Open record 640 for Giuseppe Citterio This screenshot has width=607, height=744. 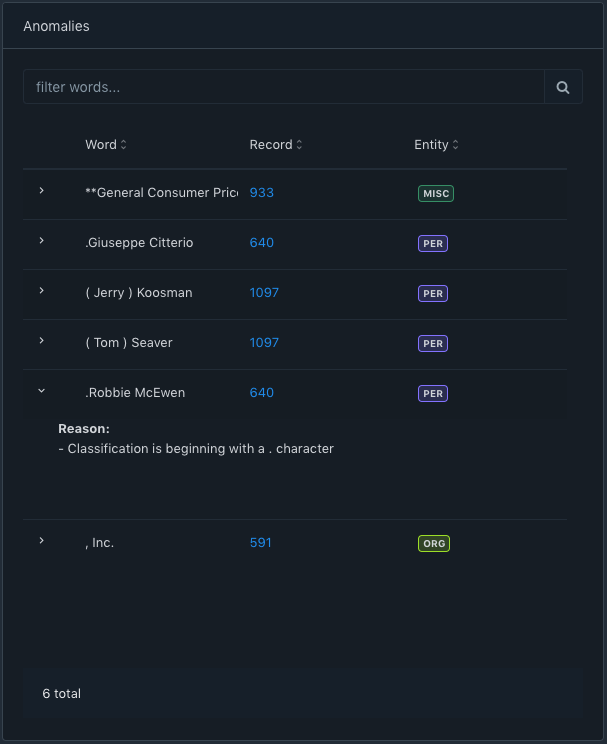pyautogui.click(x=262, y=243)
